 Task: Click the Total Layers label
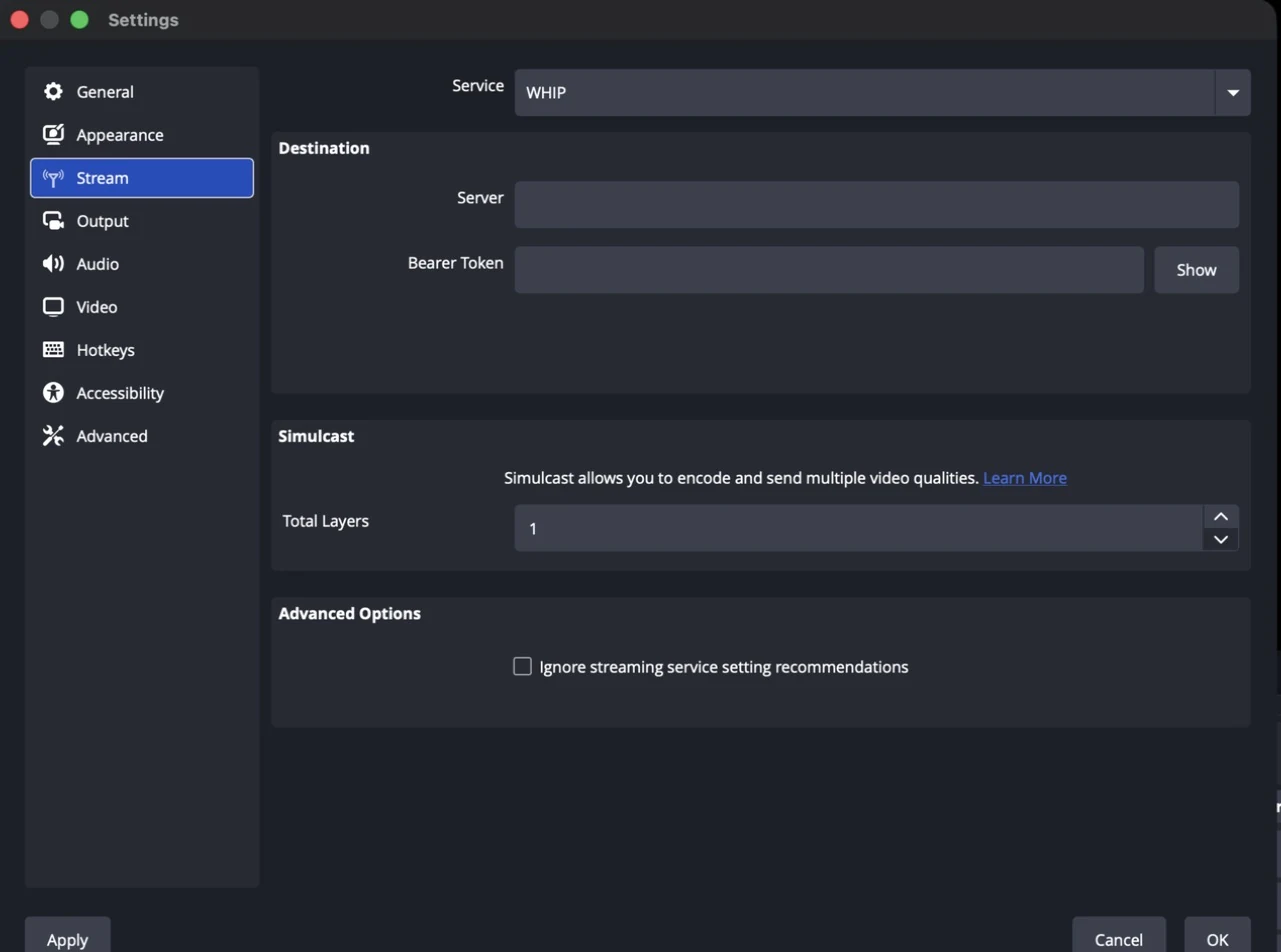pos(326,521)
